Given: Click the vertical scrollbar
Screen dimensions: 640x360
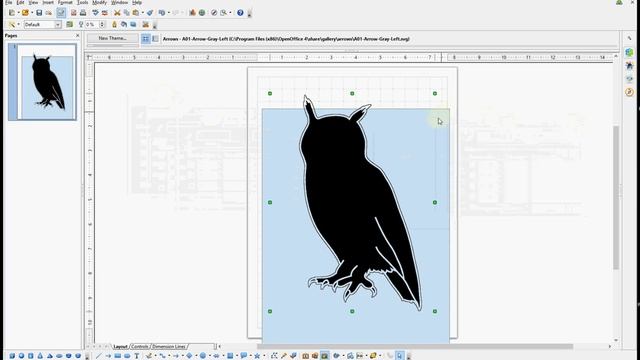Looking at the screenshot, I should (616, 198).
